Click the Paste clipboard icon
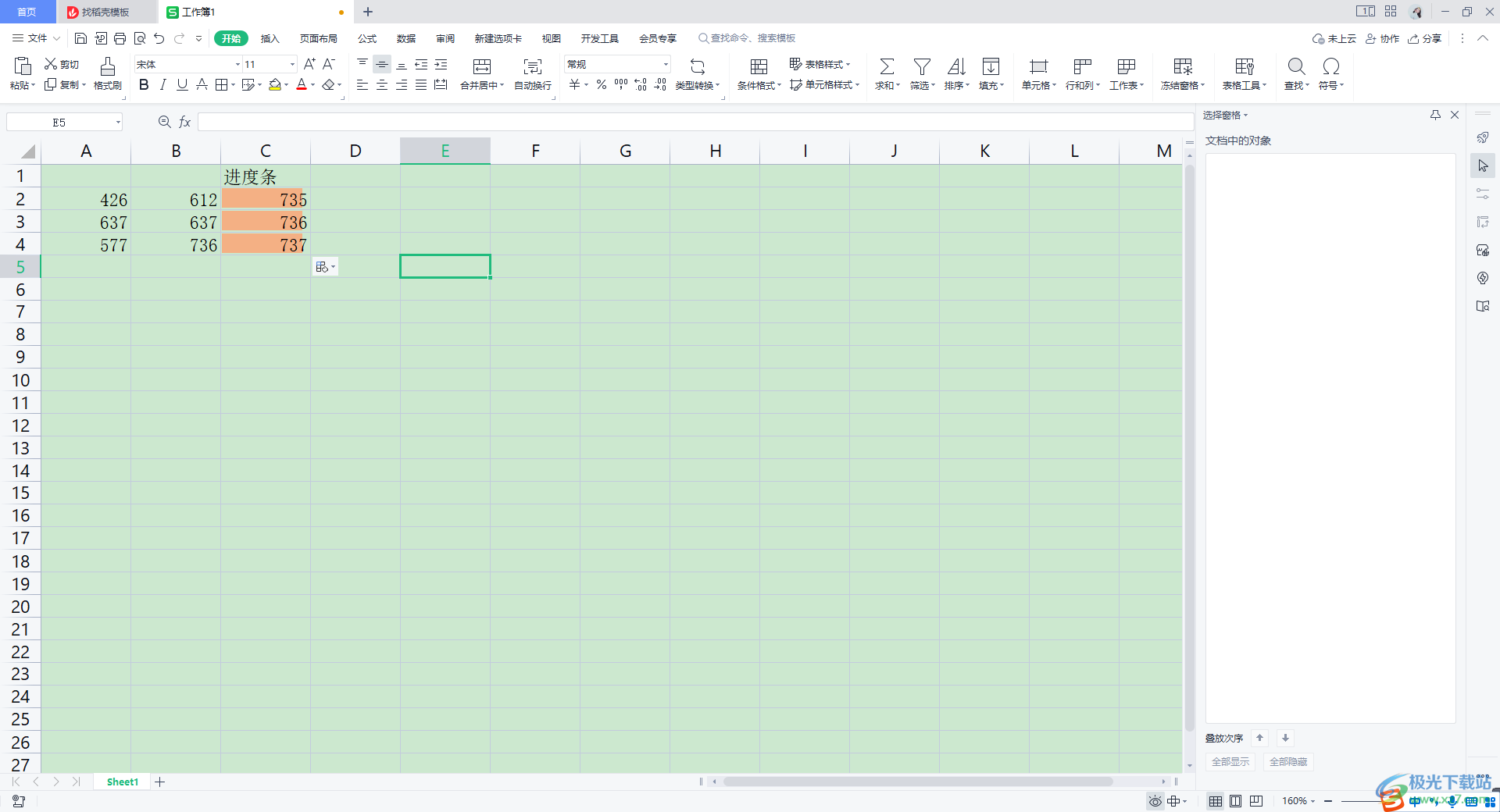Screen dimensions: 1500x812 (x=23, y=66)
